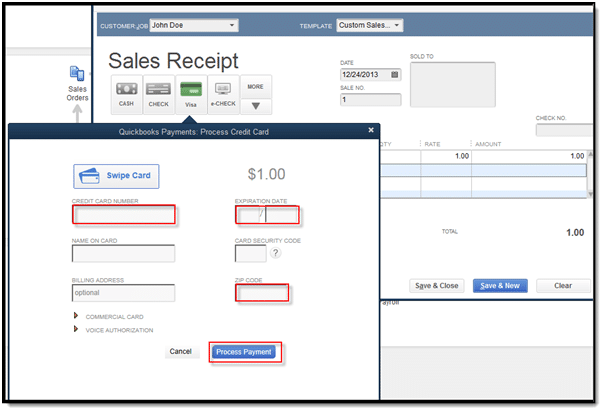Select the e-CHECK payment method icon
Viewport: 606px width, 414px height.
(223, 94)
